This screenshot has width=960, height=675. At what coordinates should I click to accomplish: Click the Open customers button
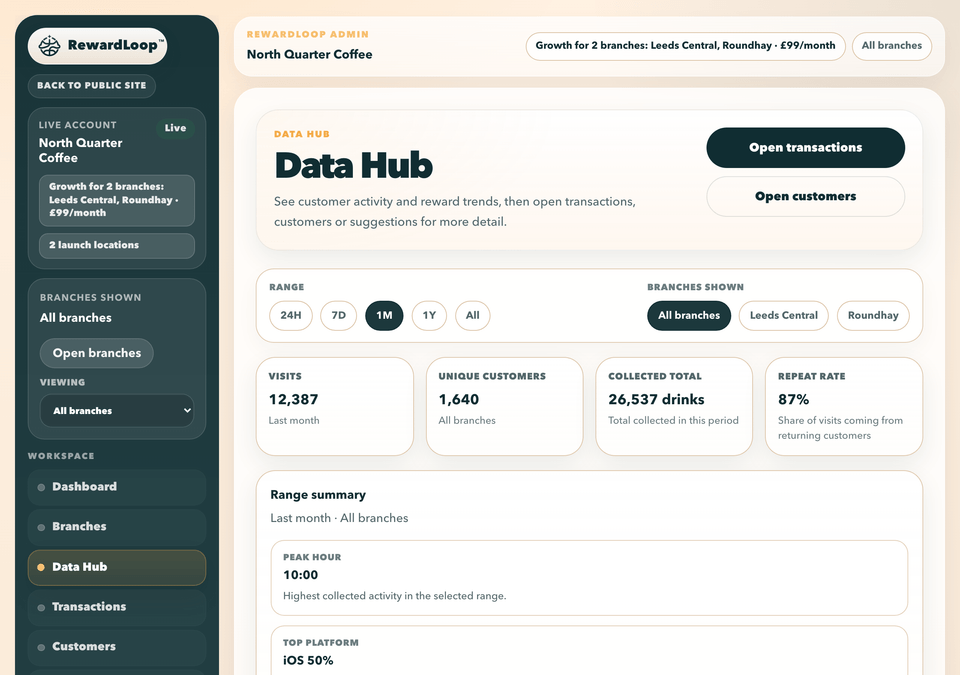(806, 197)
